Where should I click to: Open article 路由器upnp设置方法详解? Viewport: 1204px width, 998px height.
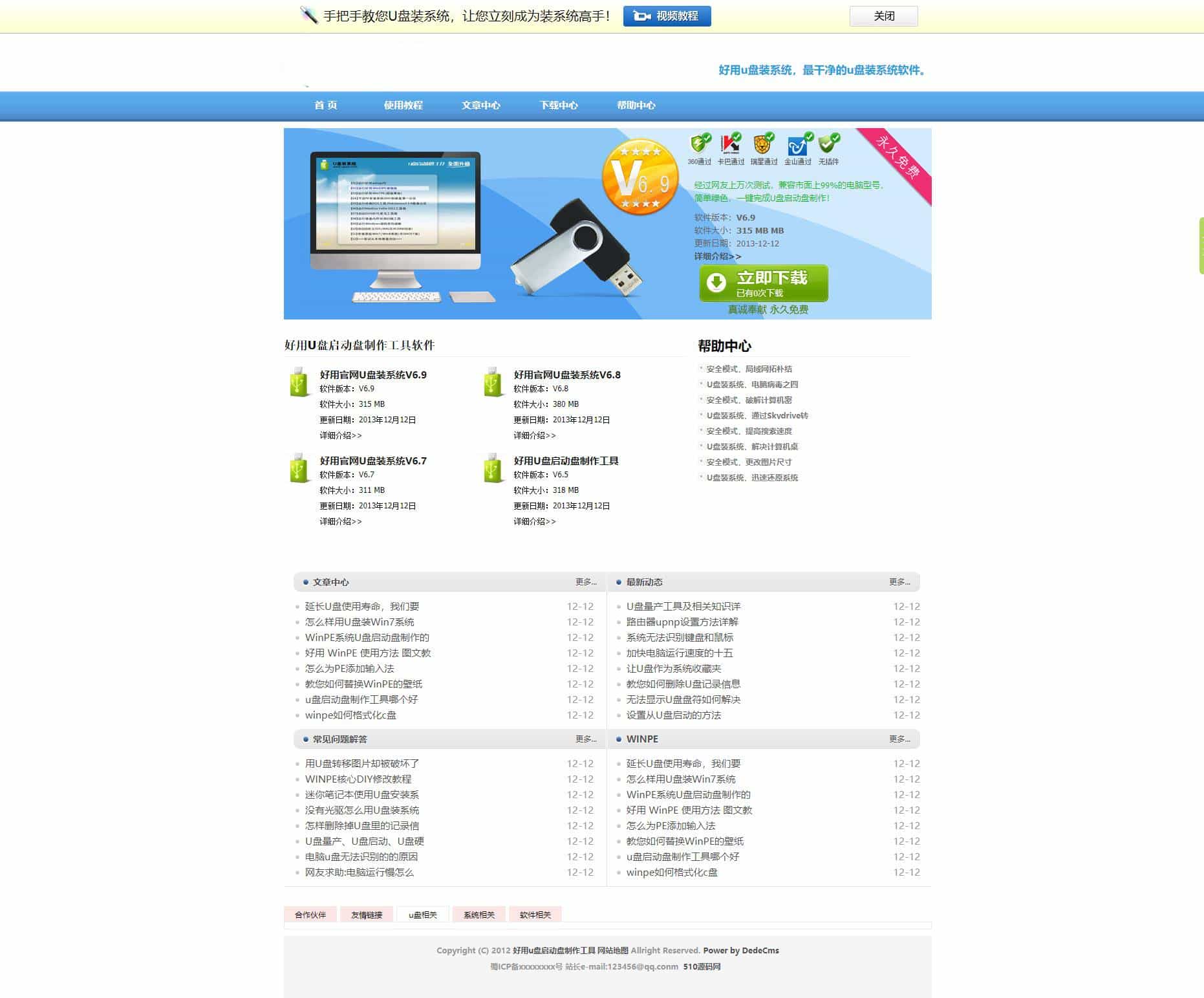click(x=682, y=622)
